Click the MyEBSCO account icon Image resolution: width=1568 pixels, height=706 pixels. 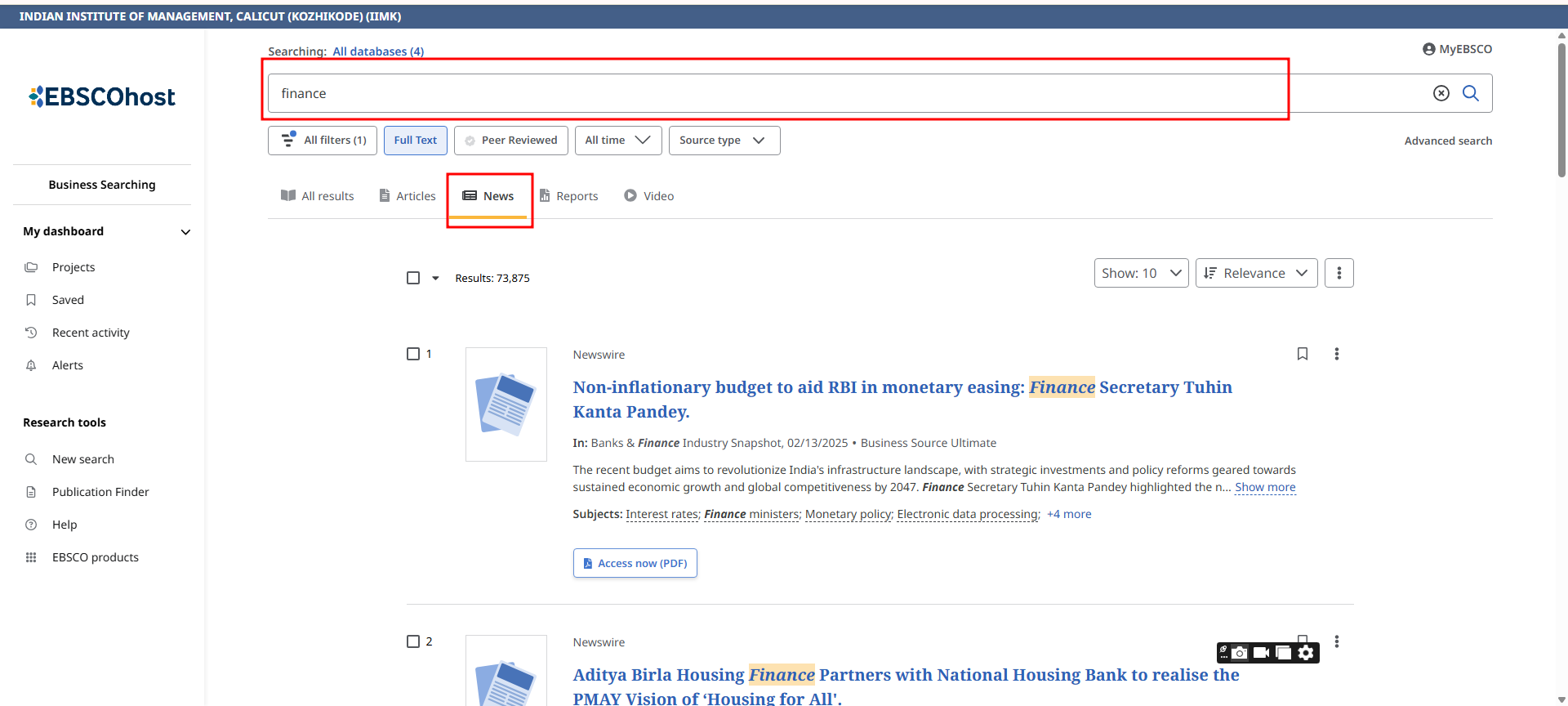pyautogui.click(x=1428, y=49)
